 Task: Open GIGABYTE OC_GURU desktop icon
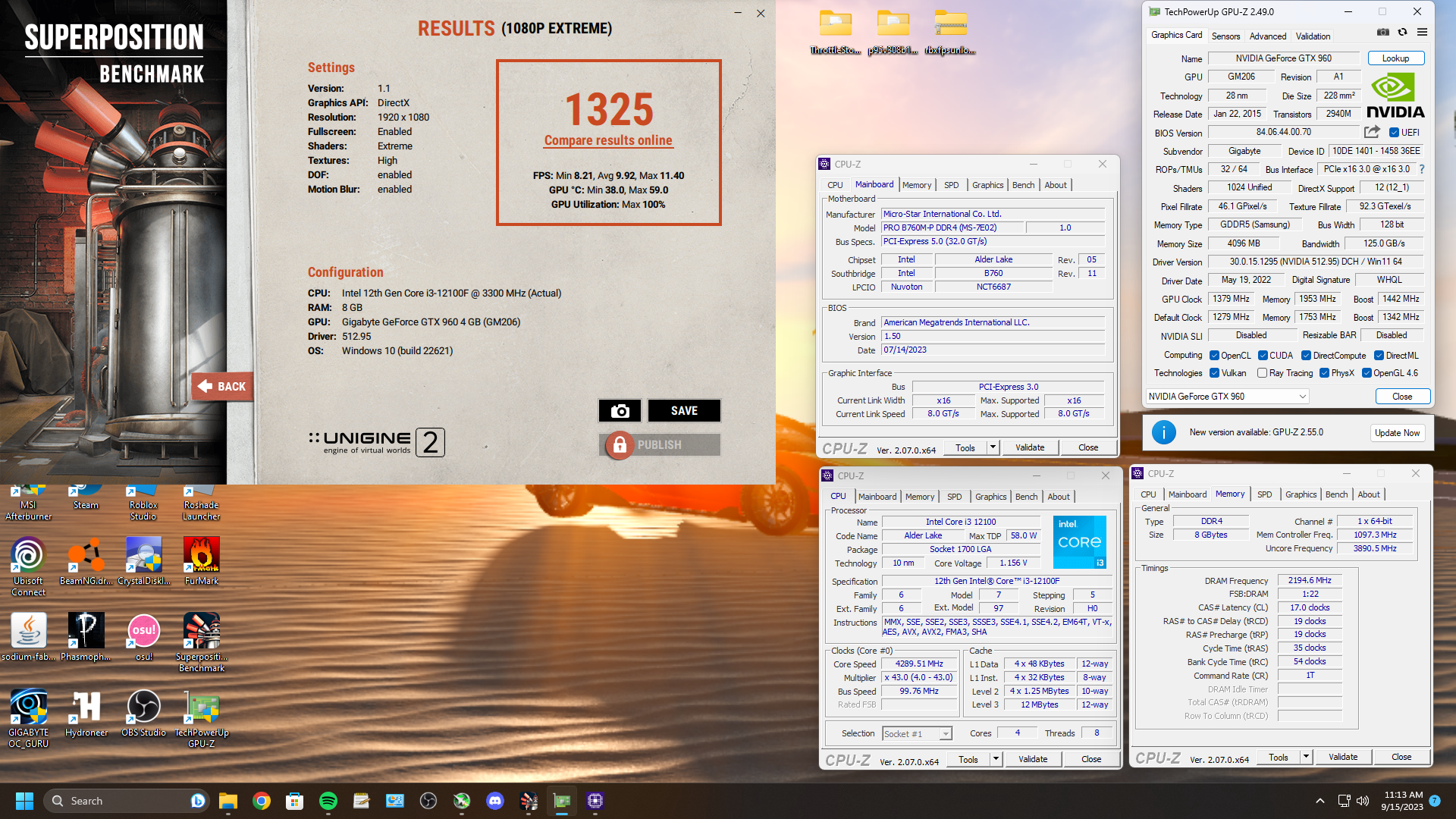pos(28,717)
